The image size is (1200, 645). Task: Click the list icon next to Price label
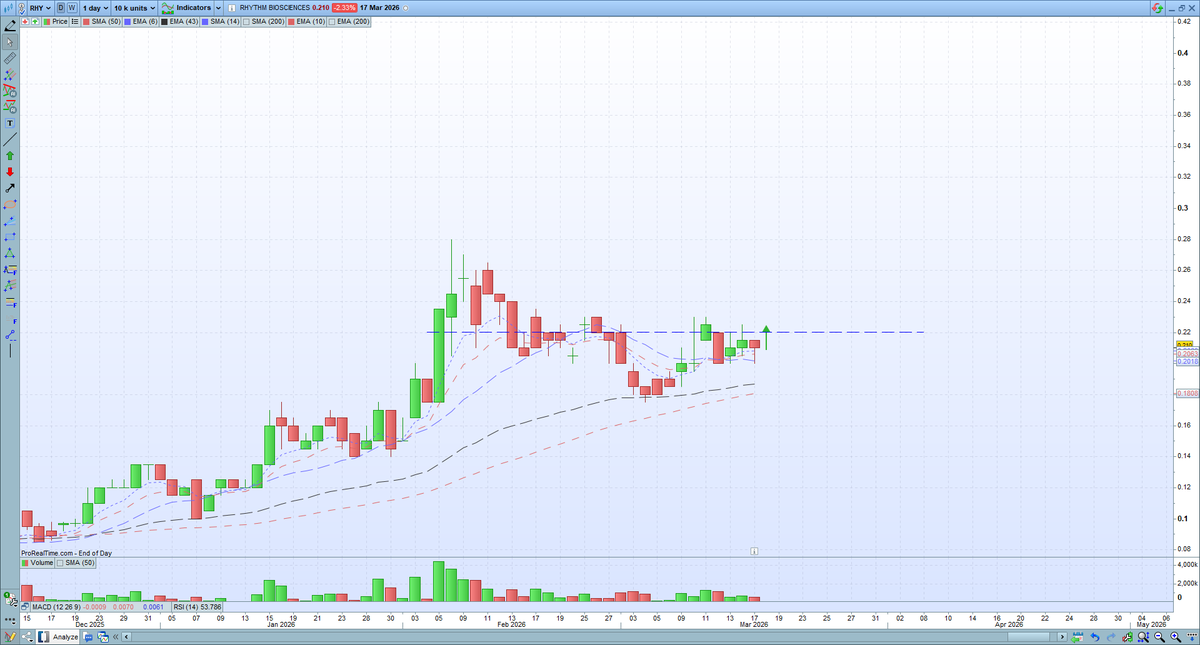pyautogui.click(x=75, y=21)
